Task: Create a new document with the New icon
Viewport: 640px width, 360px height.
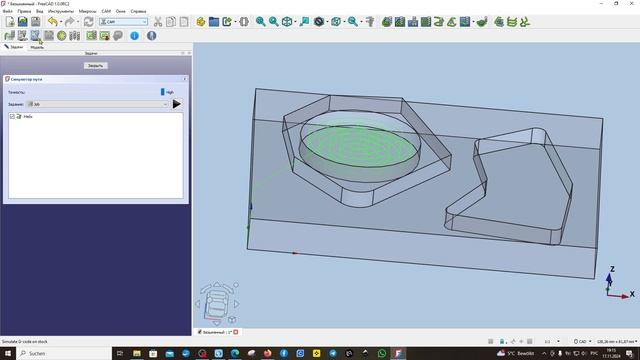Action: tap(10, 22)
